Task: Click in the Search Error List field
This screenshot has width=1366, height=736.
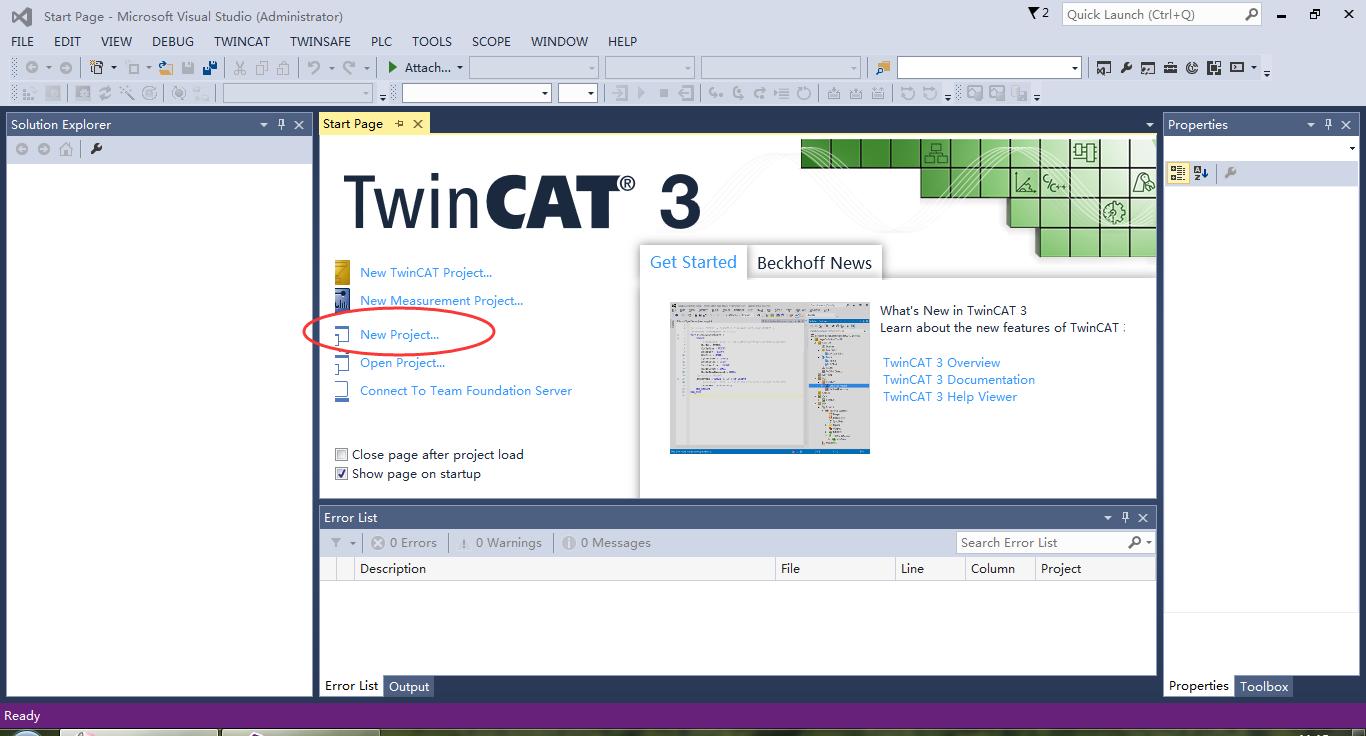Action: point(1040,543)
